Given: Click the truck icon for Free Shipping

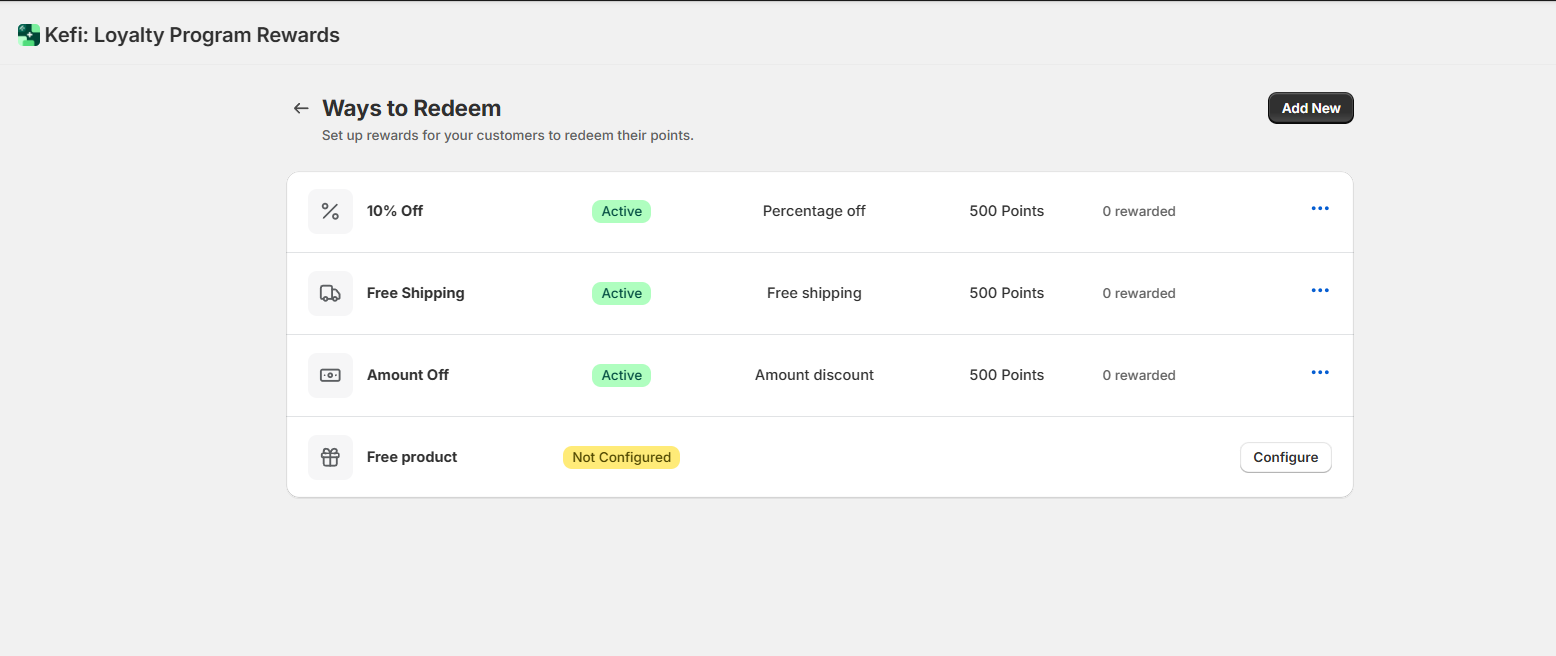Looking at the screenshot, I should [x=330, y=293].
